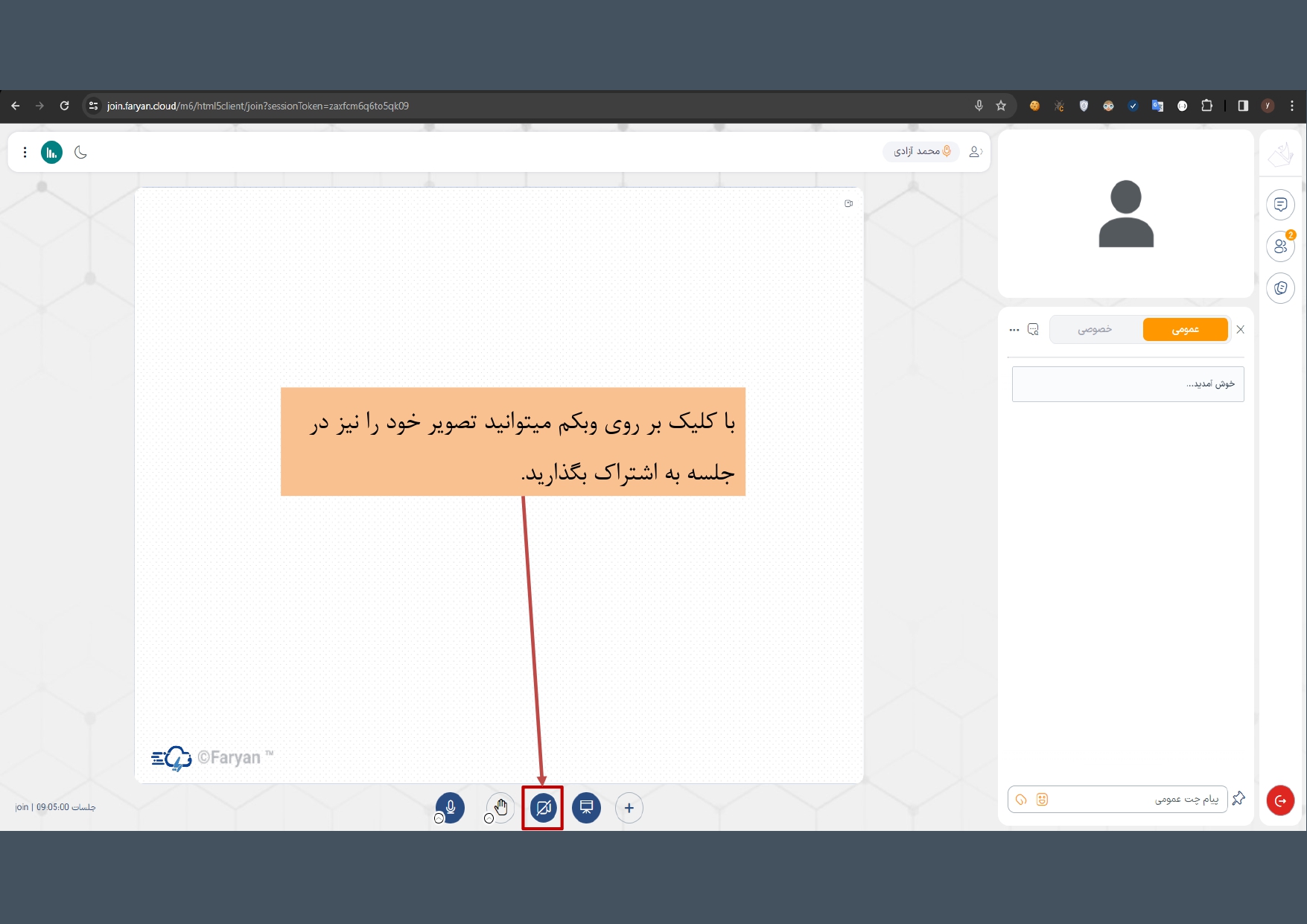Open the green poll statistics icon
Screen dimensions: 1307x924
51,153
